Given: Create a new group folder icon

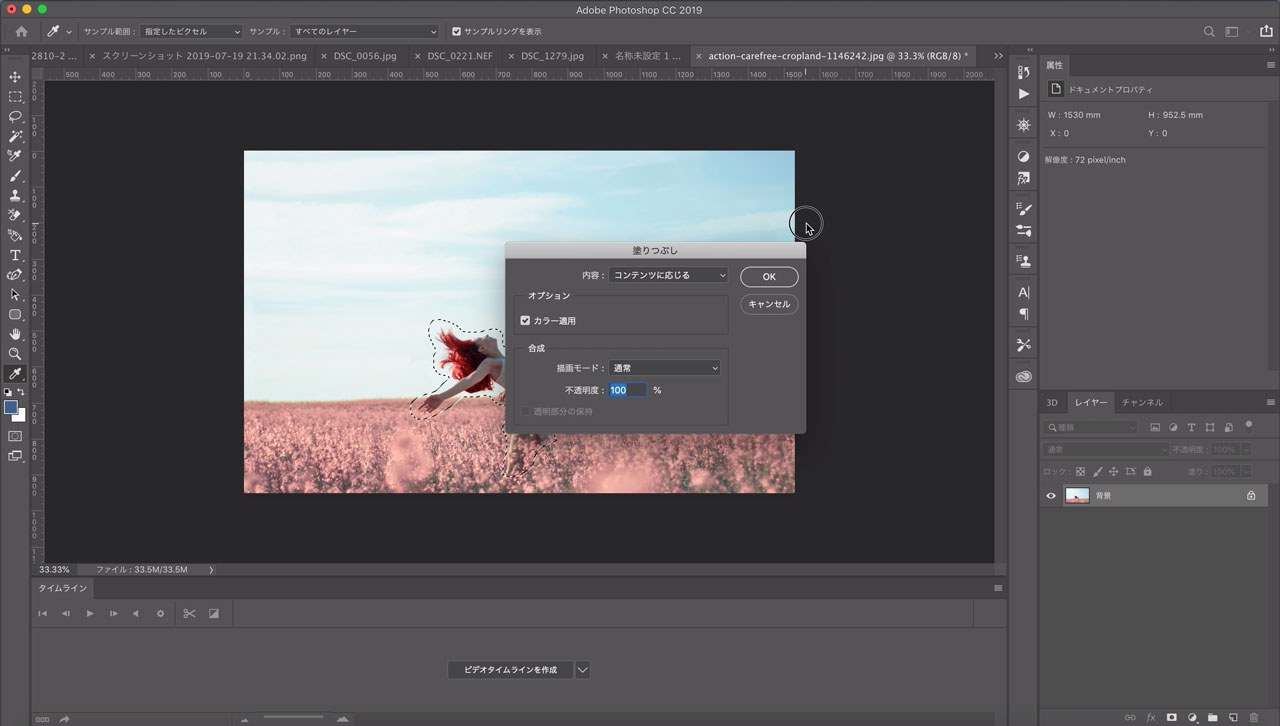Looking at the screenshot, I should coord(1212,717).
